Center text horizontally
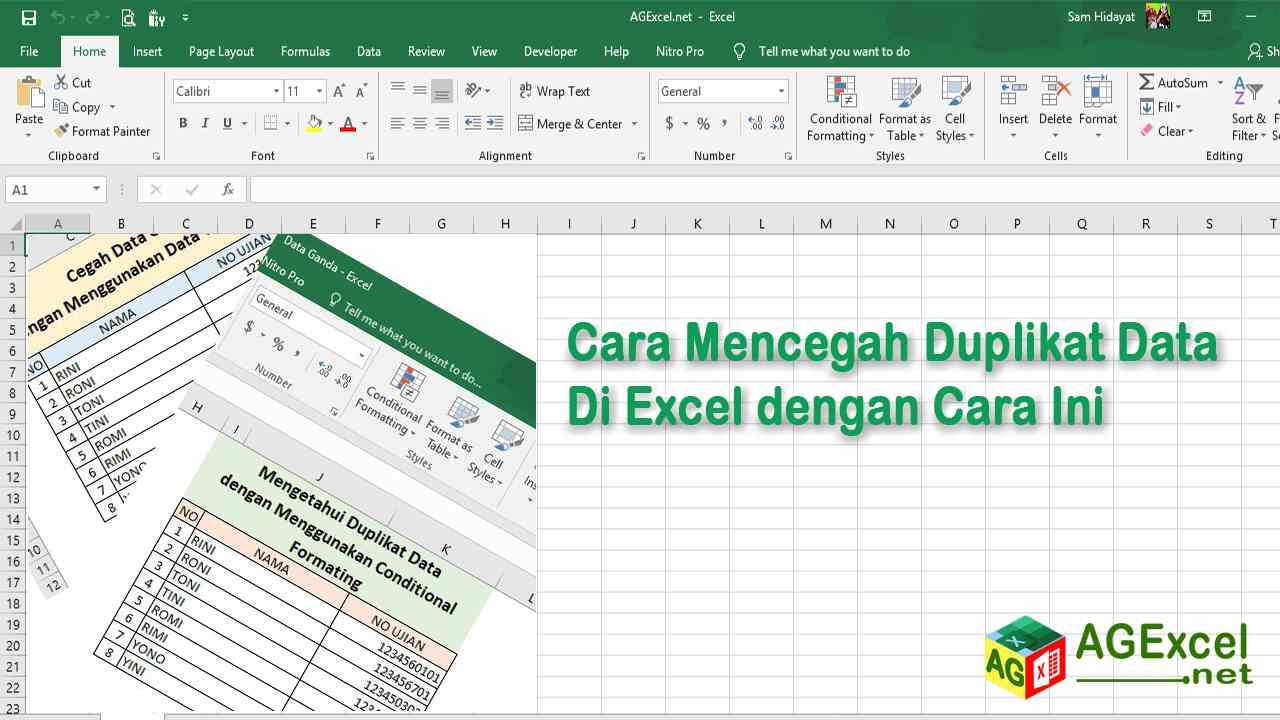Screen dimensions: 1280x720 pos(419,123)
